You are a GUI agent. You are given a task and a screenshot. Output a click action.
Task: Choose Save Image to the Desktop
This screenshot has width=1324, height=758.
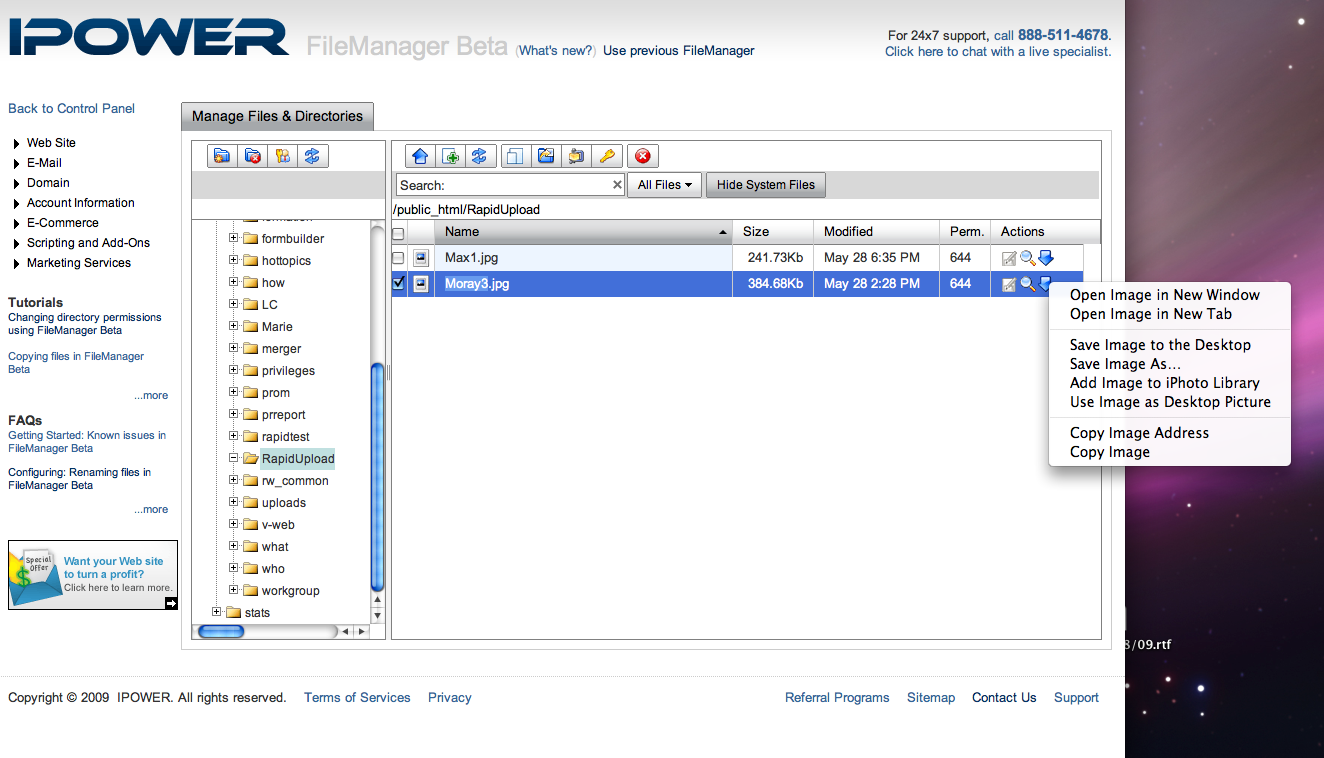(1160, 345)
